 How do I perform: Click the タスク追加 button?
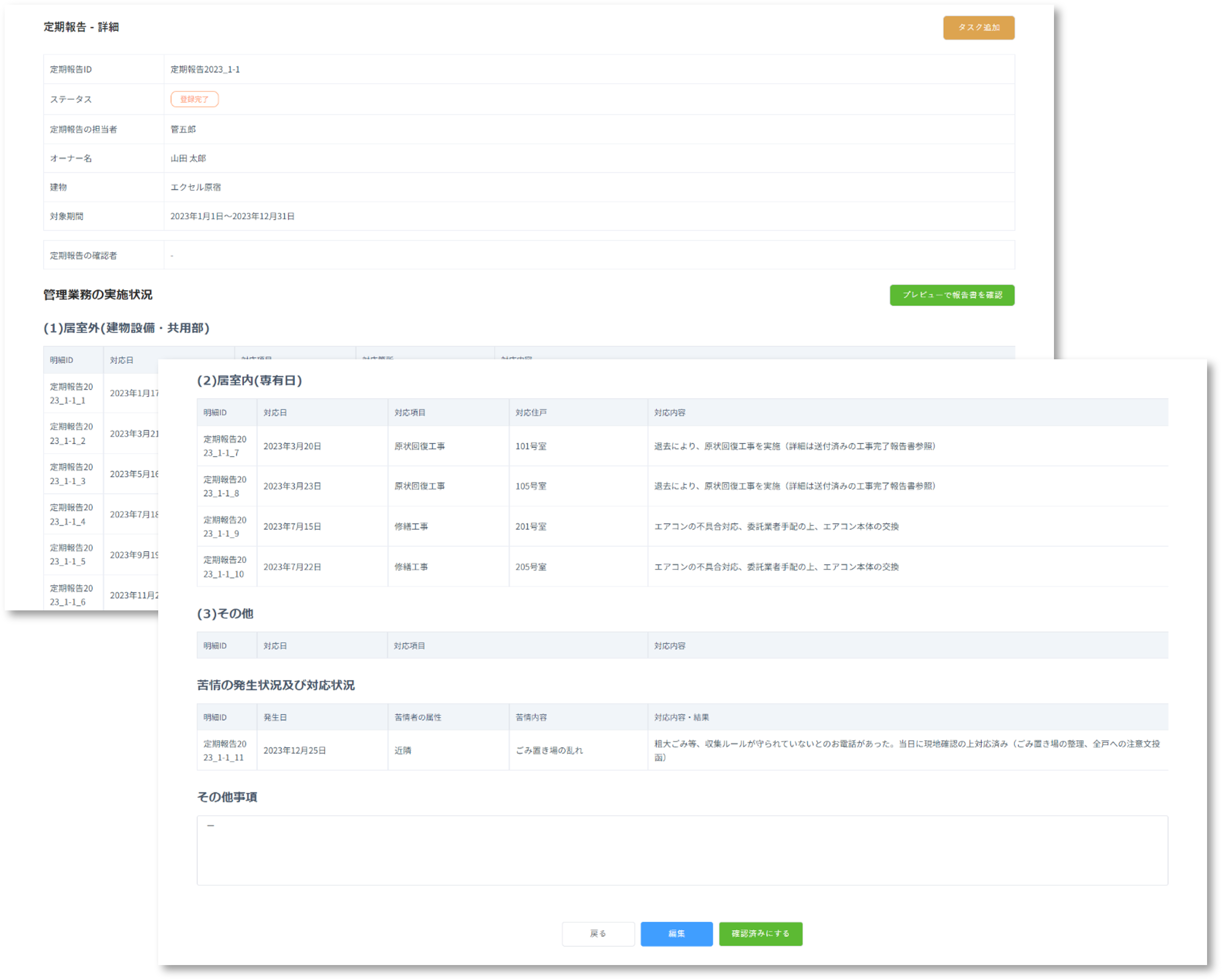tap(978, 28)
